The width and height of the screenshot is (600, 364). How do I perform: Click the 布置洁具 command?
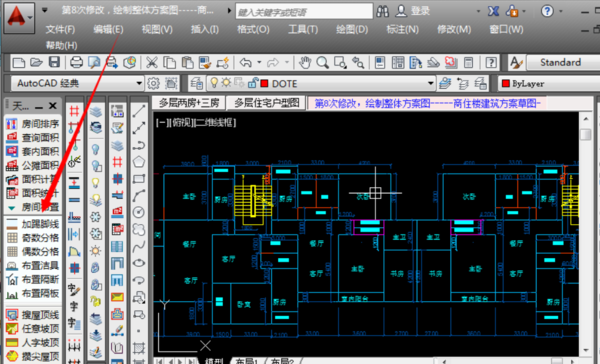32,266
